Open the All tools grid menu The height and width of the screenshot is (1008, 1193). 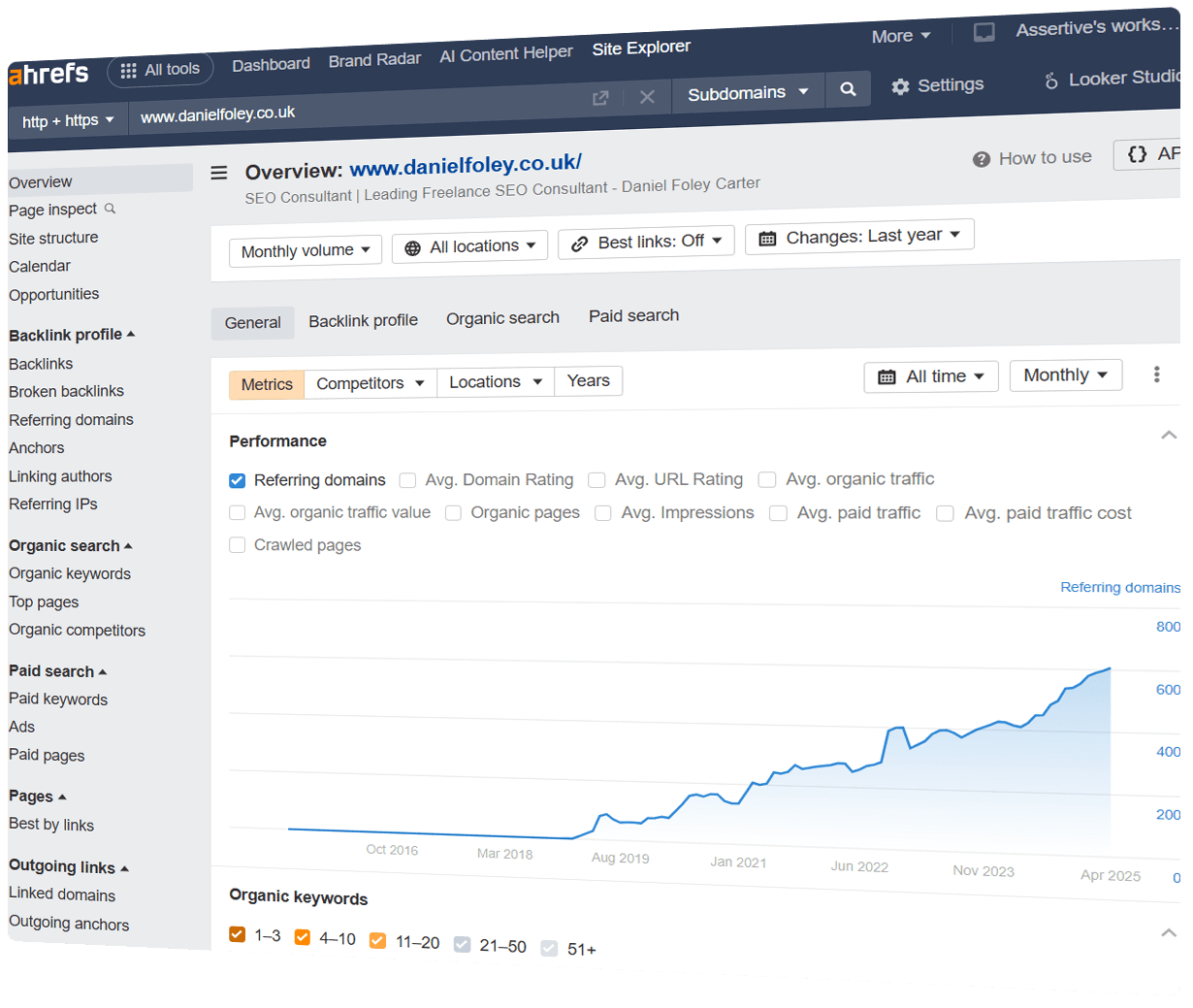pyautogui.click(x=159, y=70)
